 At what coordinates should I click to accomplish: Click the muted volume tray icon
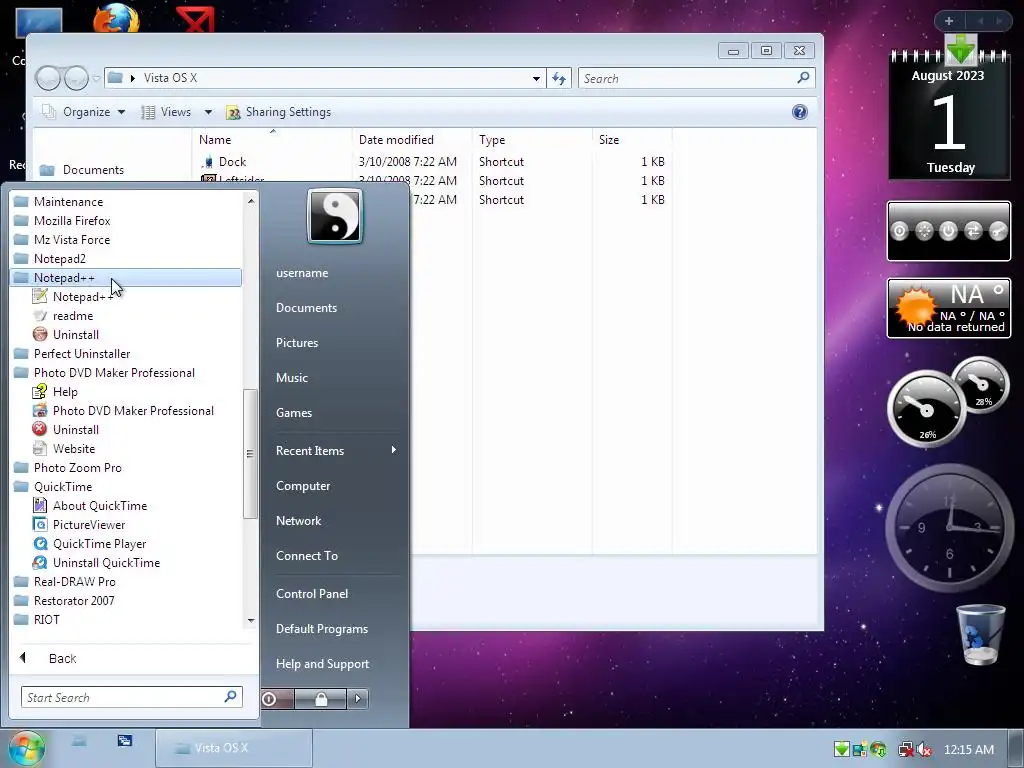(x=924, y=749)
